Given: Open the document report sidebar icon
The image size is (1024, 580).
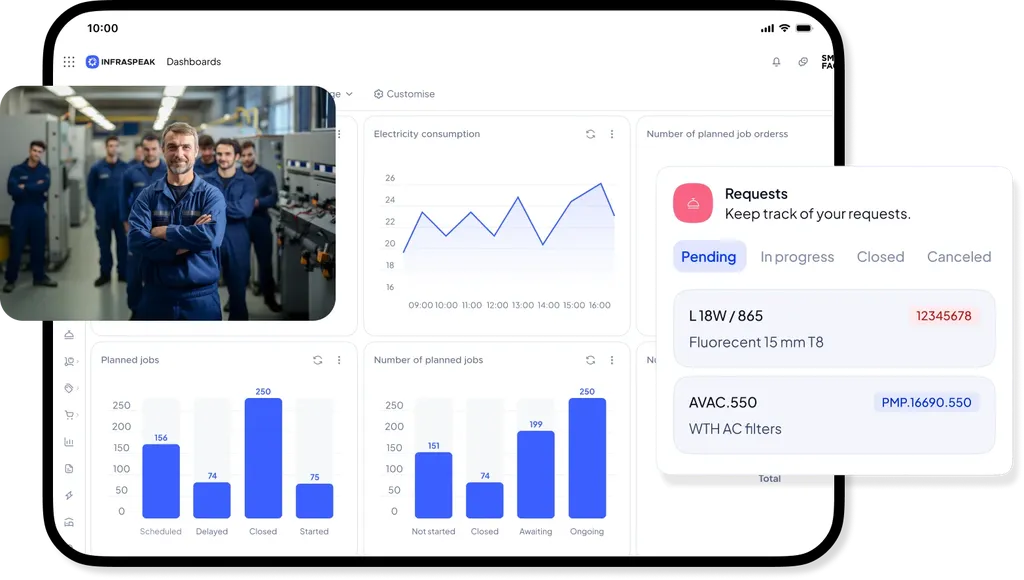Looking at the screenshot, I should pyautogui.click(x=69, y=469).
